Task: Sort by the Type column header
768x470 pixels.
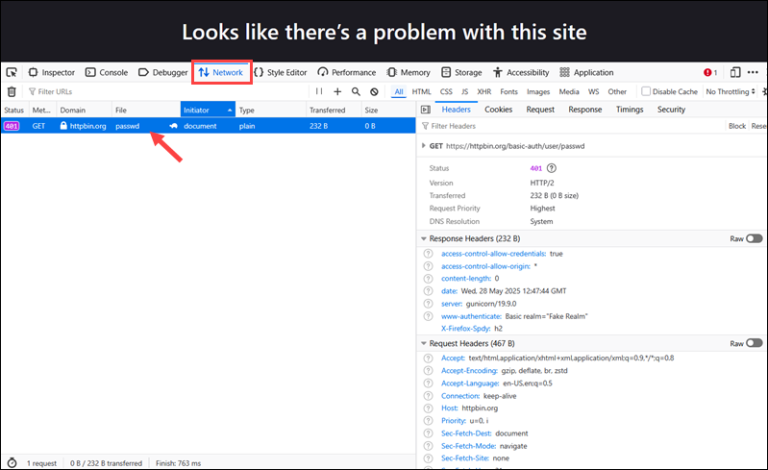Action: 271,110
